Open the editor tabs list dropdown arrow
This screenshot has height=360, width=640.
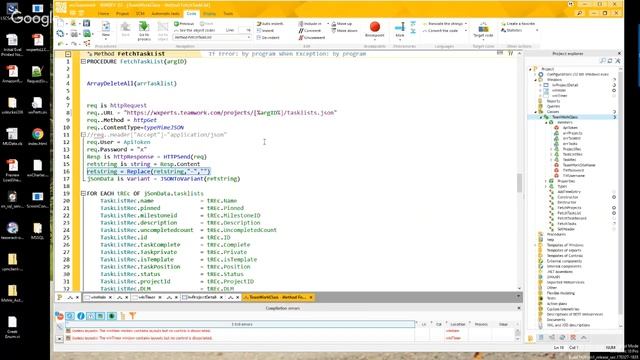[x=518, y=296]
